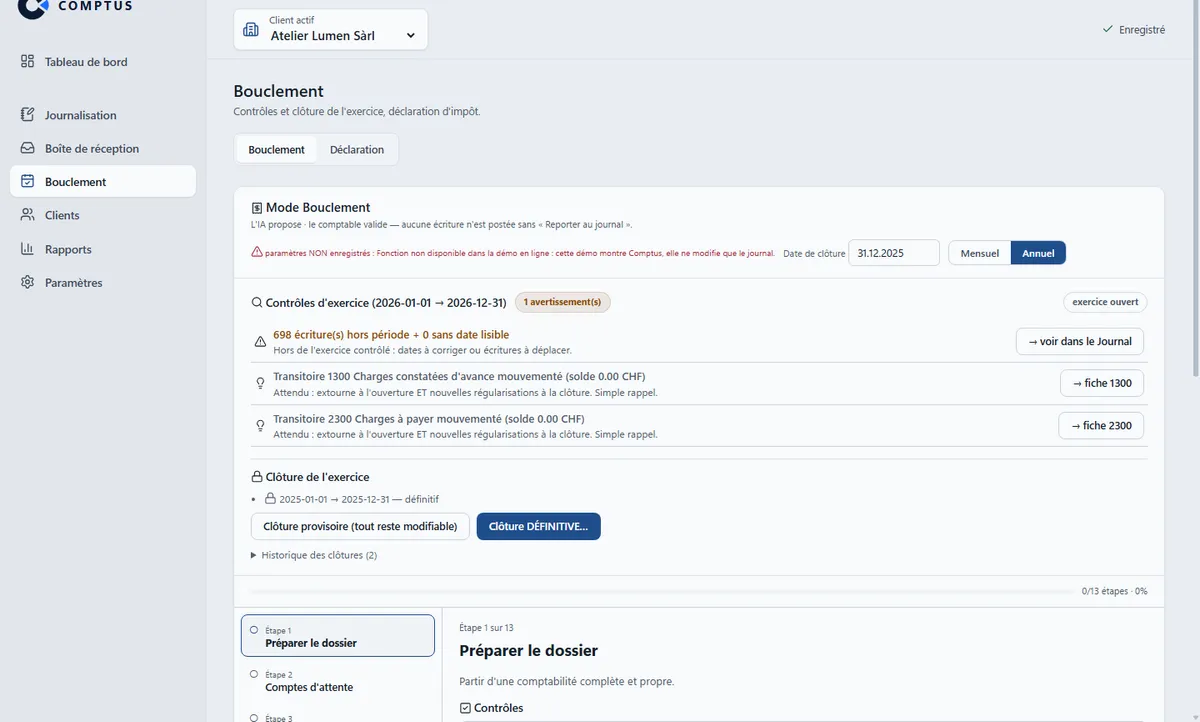Viewport: 1200px width, 722px height.
Task: Choose the Annuel period option
Action: (1038, 253)
